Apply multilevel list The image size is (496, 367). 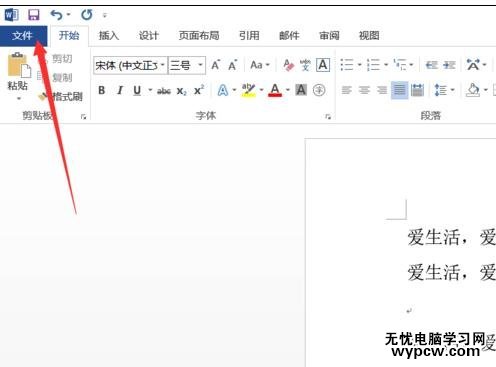(400, 65)
